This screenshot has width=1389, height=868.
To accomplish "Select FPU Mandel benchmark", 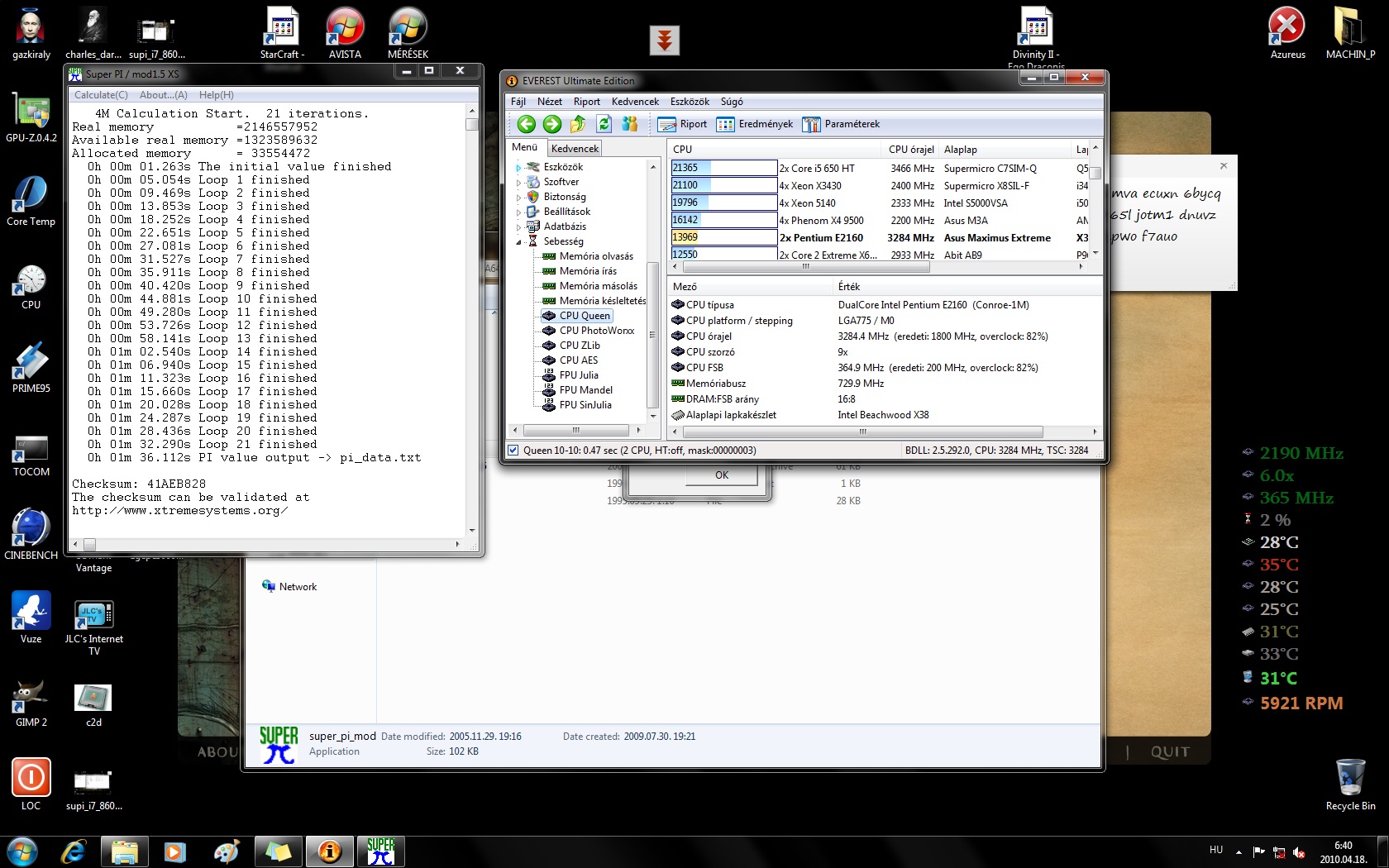I will 586,390.
